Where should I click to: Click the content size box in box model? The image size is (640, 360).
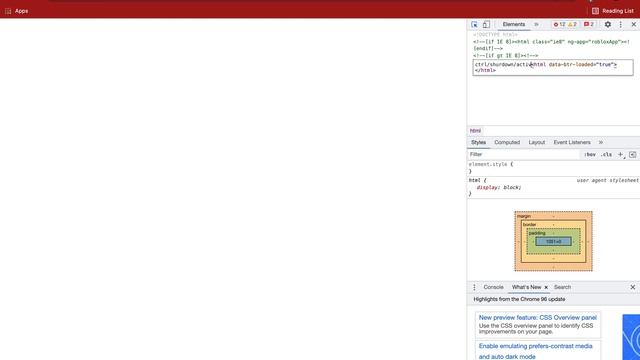[553, 242]
